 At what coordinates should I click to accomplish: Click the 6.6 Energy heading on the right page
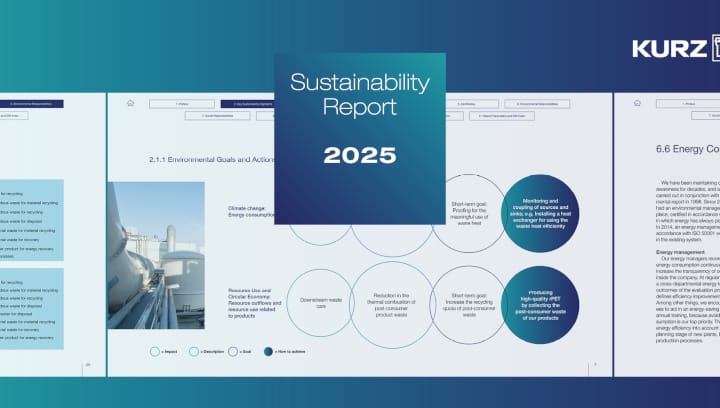click(x=688, y=149)
